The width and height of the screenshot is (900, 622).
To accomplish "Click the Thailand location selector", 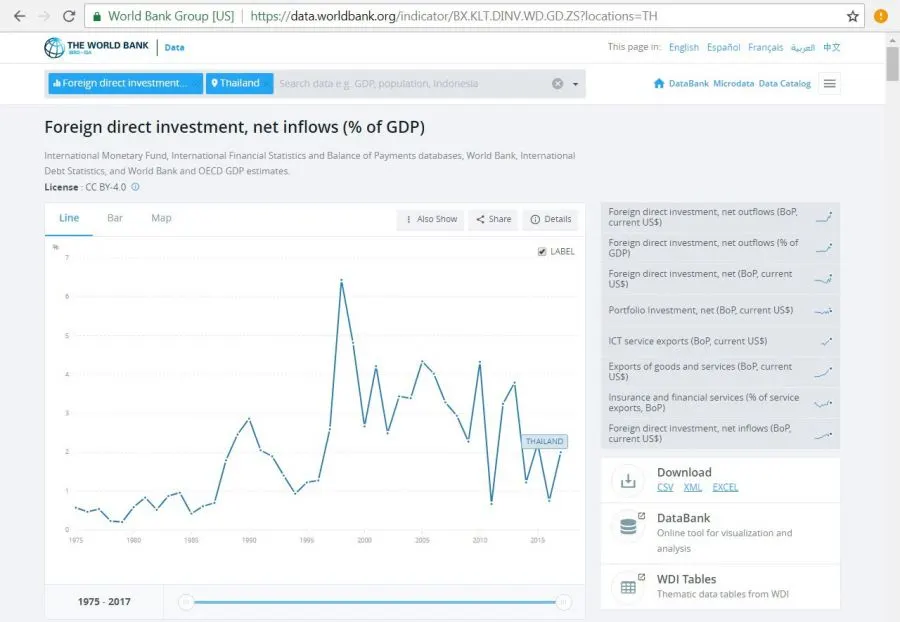I will click(239, 84).
